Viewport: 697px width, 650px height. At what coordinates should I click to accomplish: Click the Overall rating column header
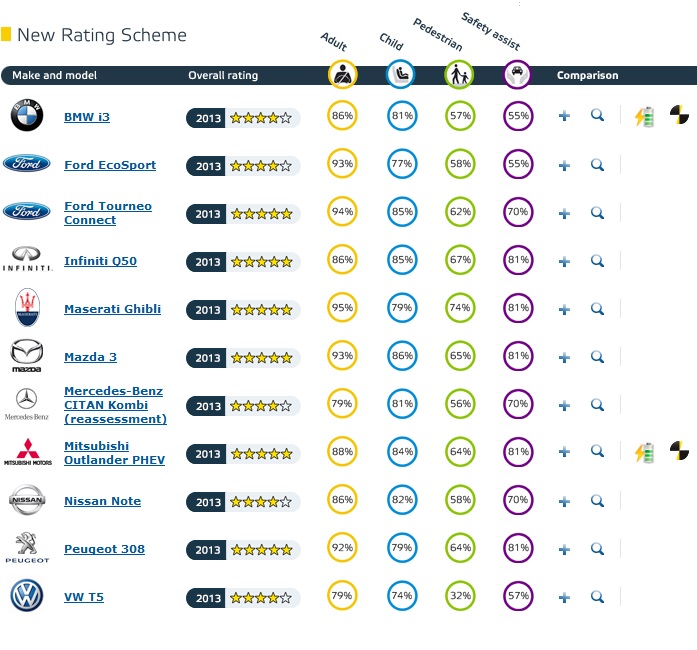coord(223,75)
